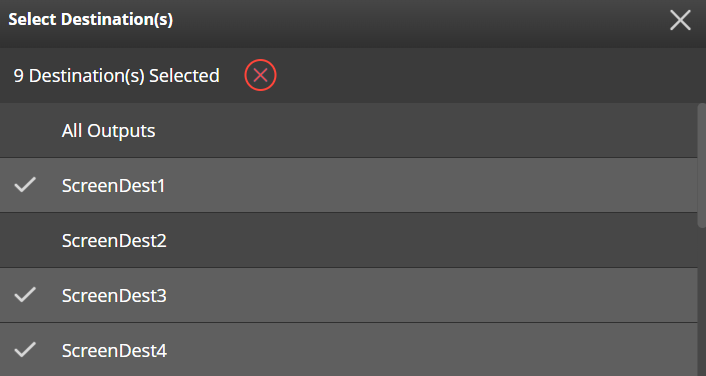
Task: Click the Select Destination(s) title bar
Action: point(333,20)
